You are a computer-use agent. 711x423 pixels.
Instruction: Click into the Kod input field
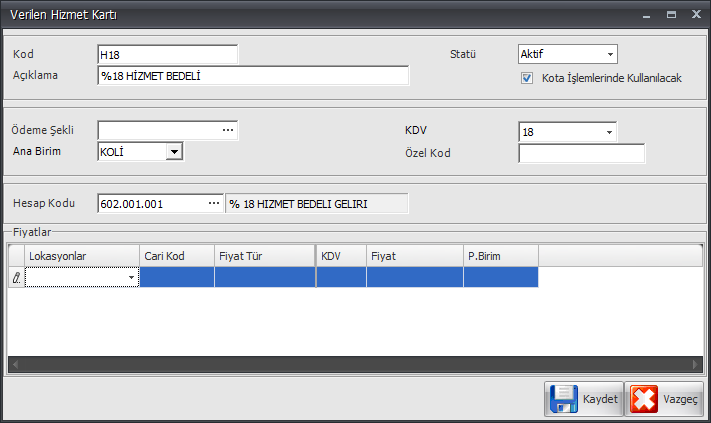(167, 54)
